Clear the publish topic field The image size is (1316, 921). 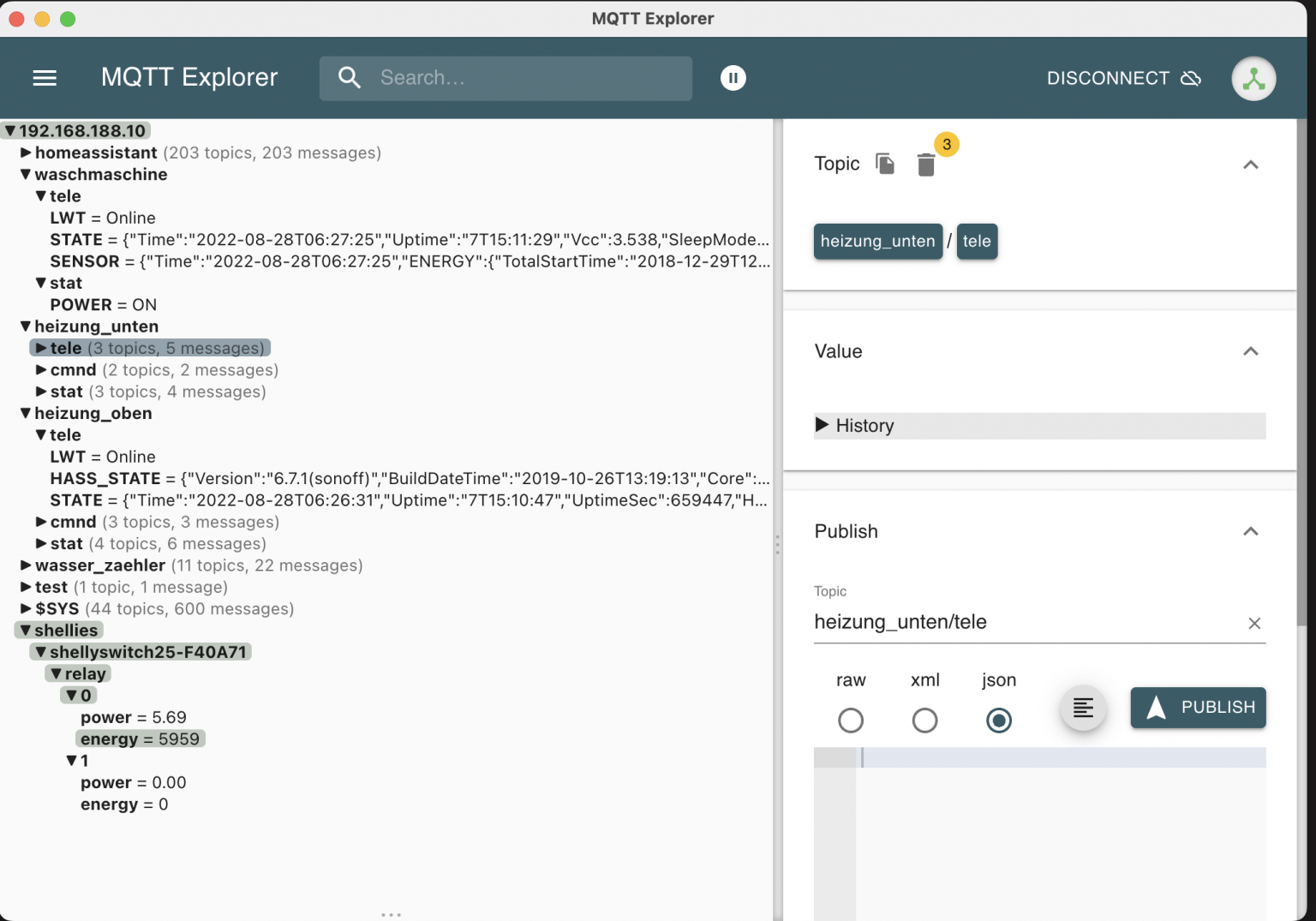[1254, 624]
